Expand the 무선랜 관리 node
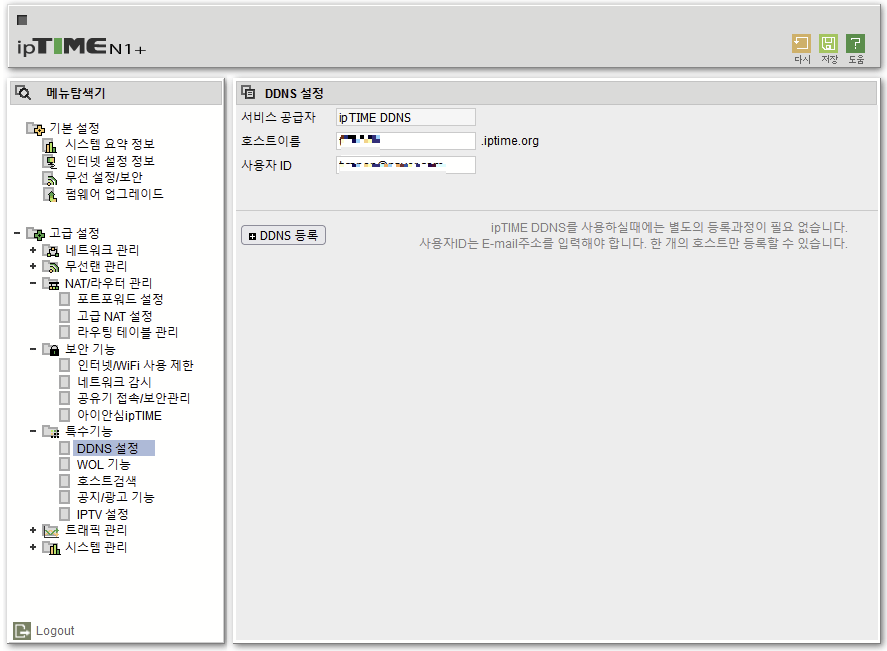The height and width of the screenshot is (651, 887). [x=33, y=266]
